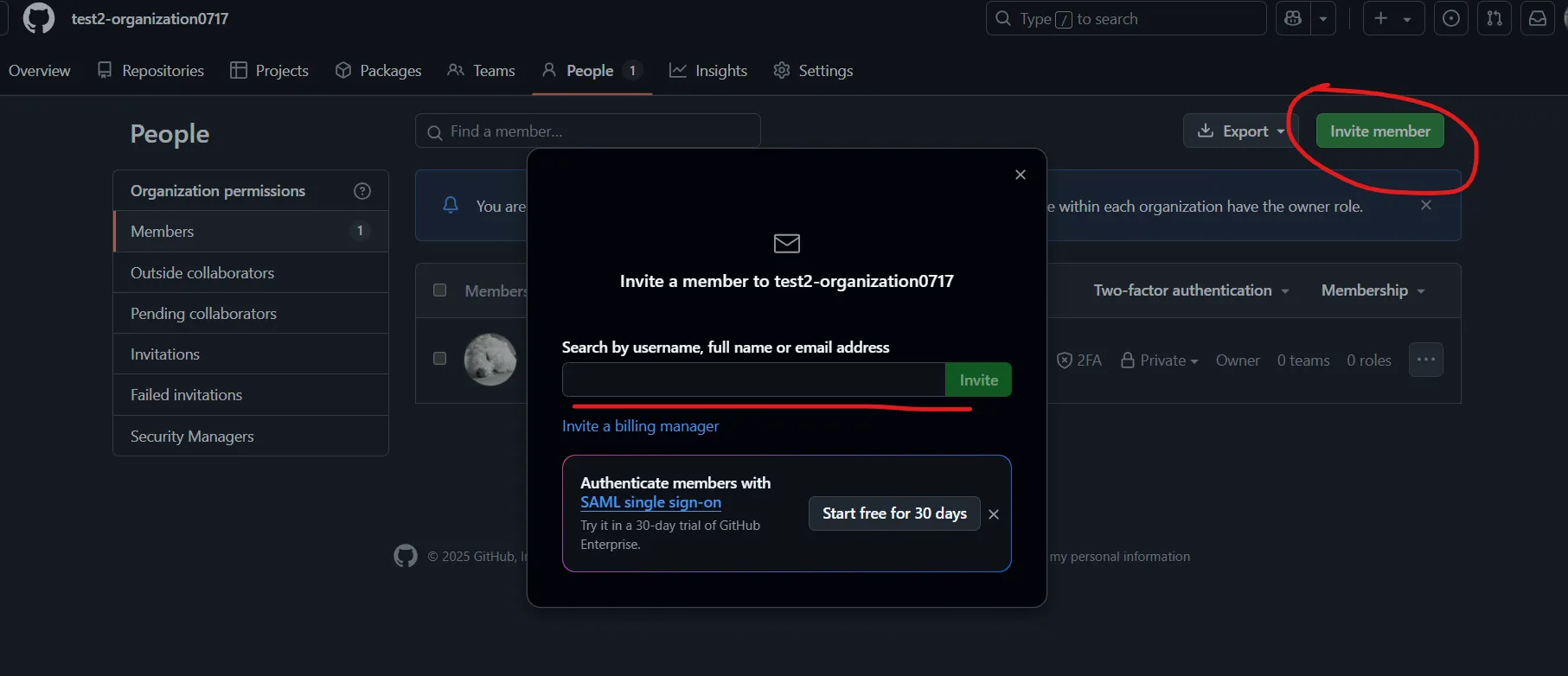This screenshot has height=676, width=1568.
Task: Open the Membership filter dropdown
Action: [1373, 290]
